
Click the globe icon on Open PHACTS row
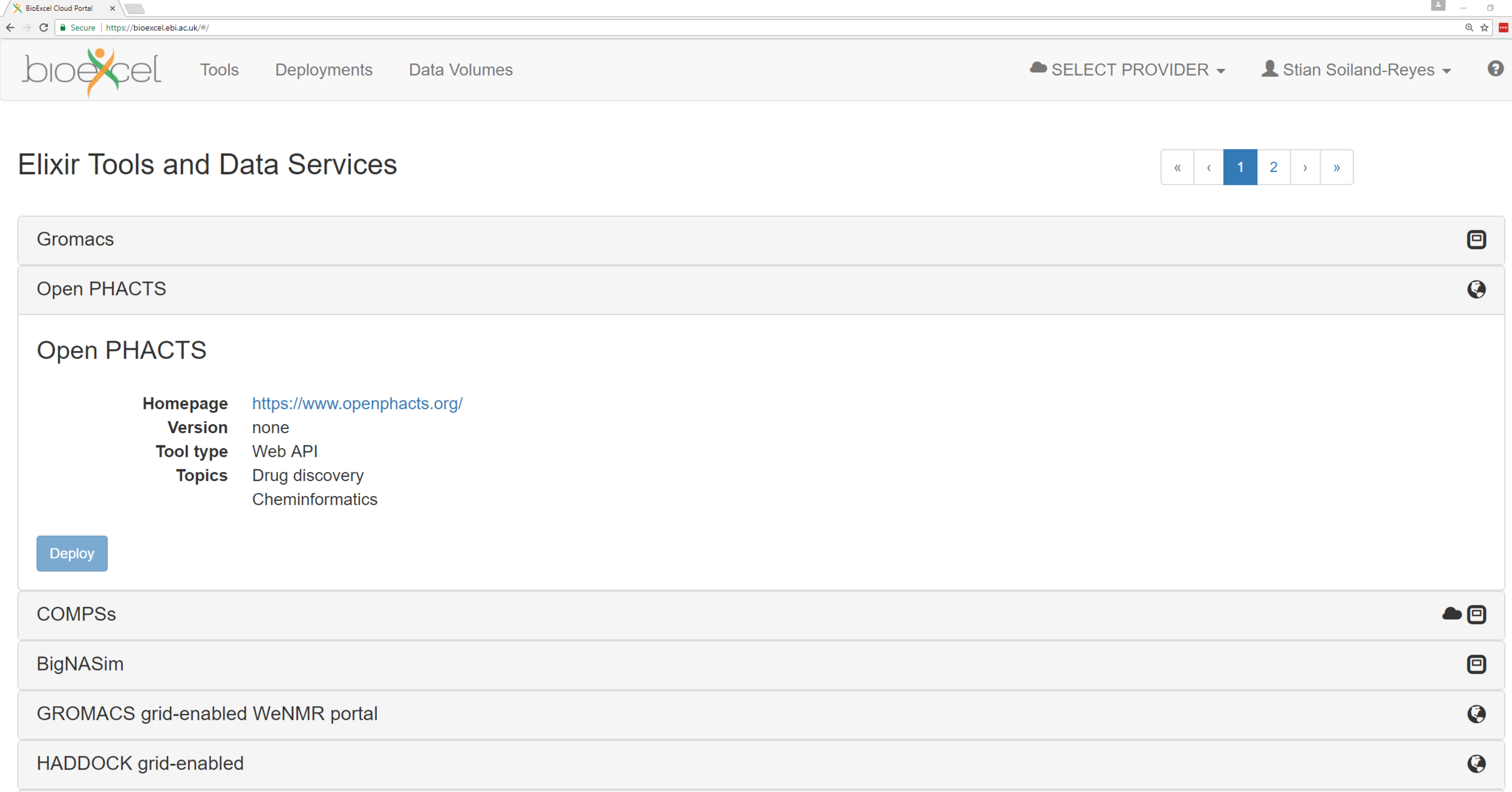coord(1476,289)
